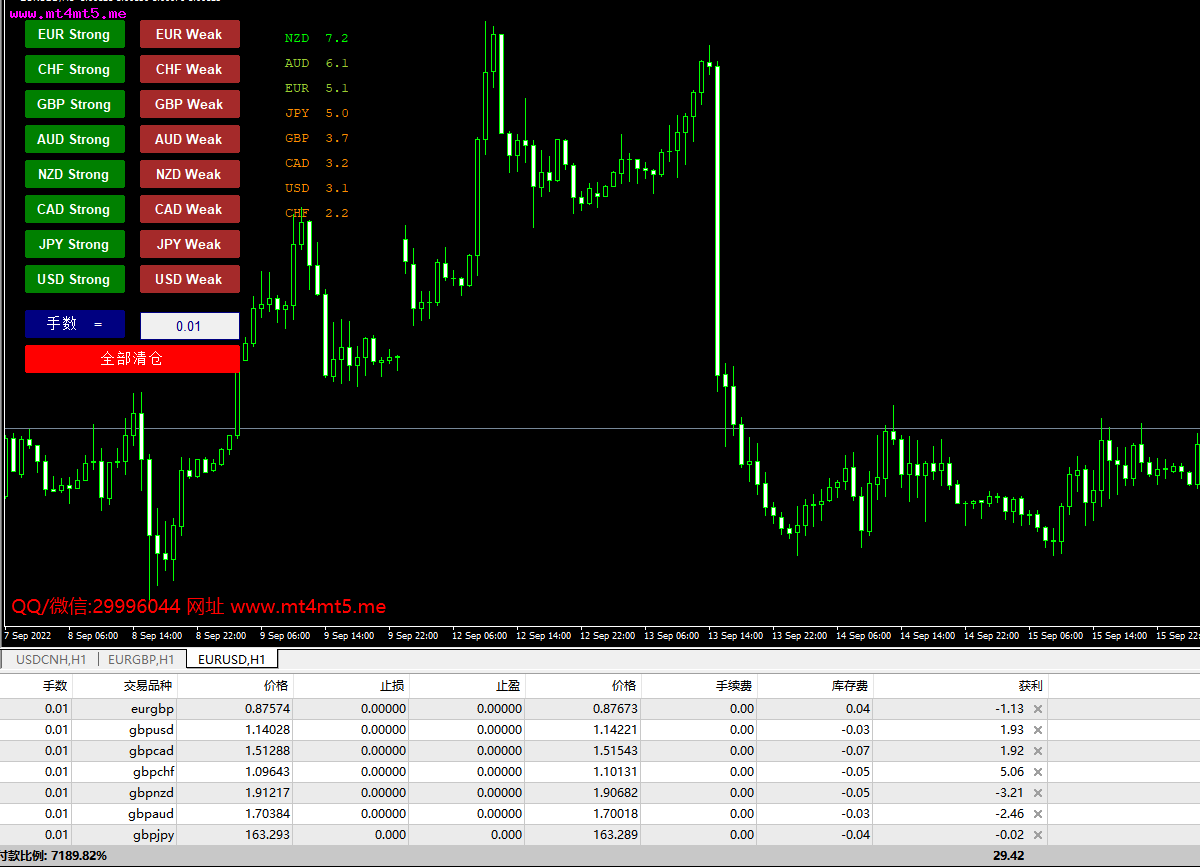Choose the AUD Strong button
This screenshot has height=867, width=1200.
75,139
